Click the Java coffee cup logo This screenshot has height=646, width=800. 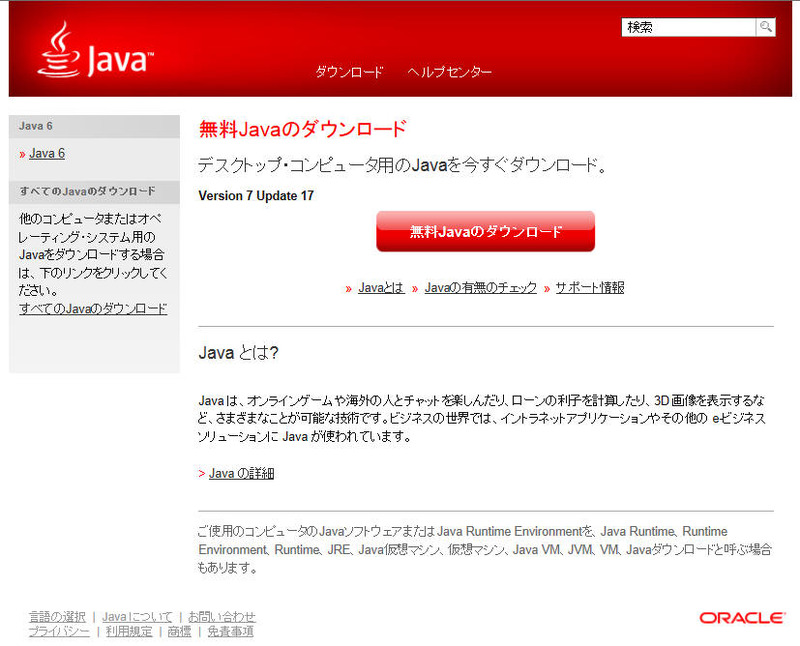coord(93,53)
